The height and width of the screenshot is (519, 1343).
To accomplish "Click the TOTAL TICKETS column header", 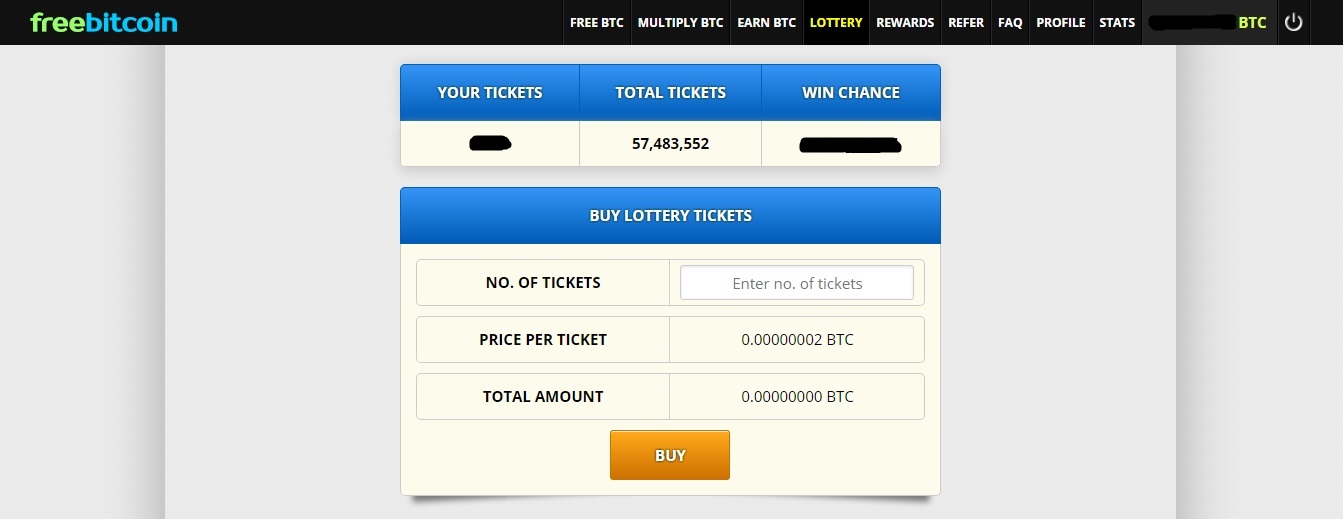I will pos(671,93).
